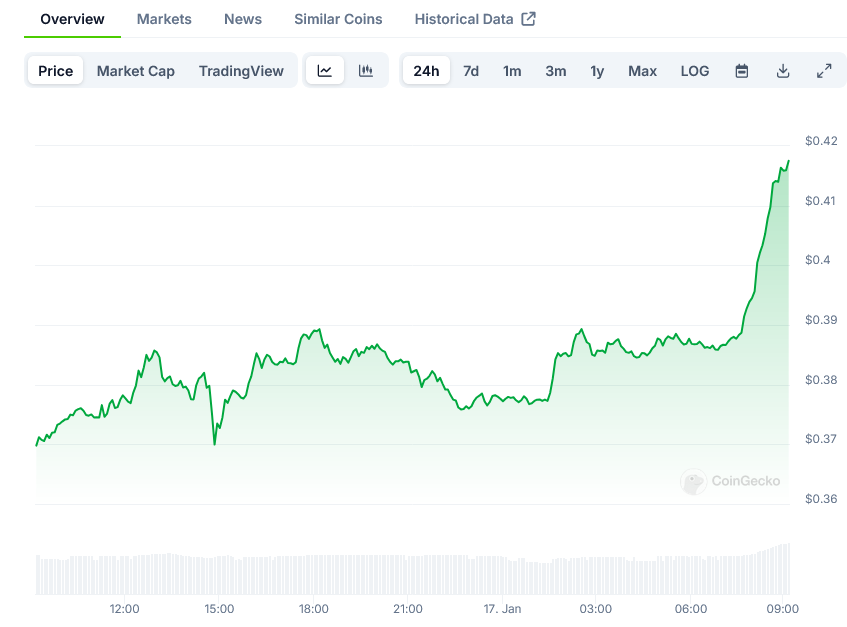Switch chart to Market Cap
Screen dimensions: 847x627
coord(136,71)
